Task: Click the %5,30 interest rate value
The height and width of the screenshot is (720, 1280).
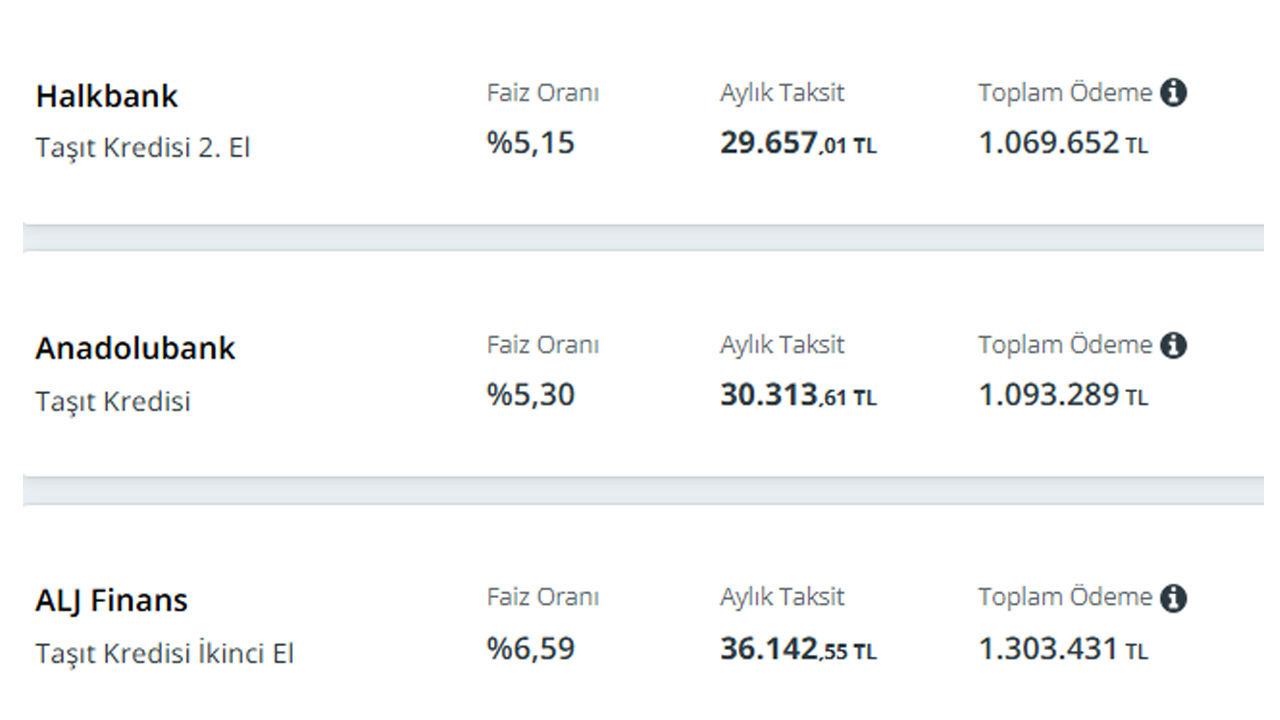Action: 531,395
